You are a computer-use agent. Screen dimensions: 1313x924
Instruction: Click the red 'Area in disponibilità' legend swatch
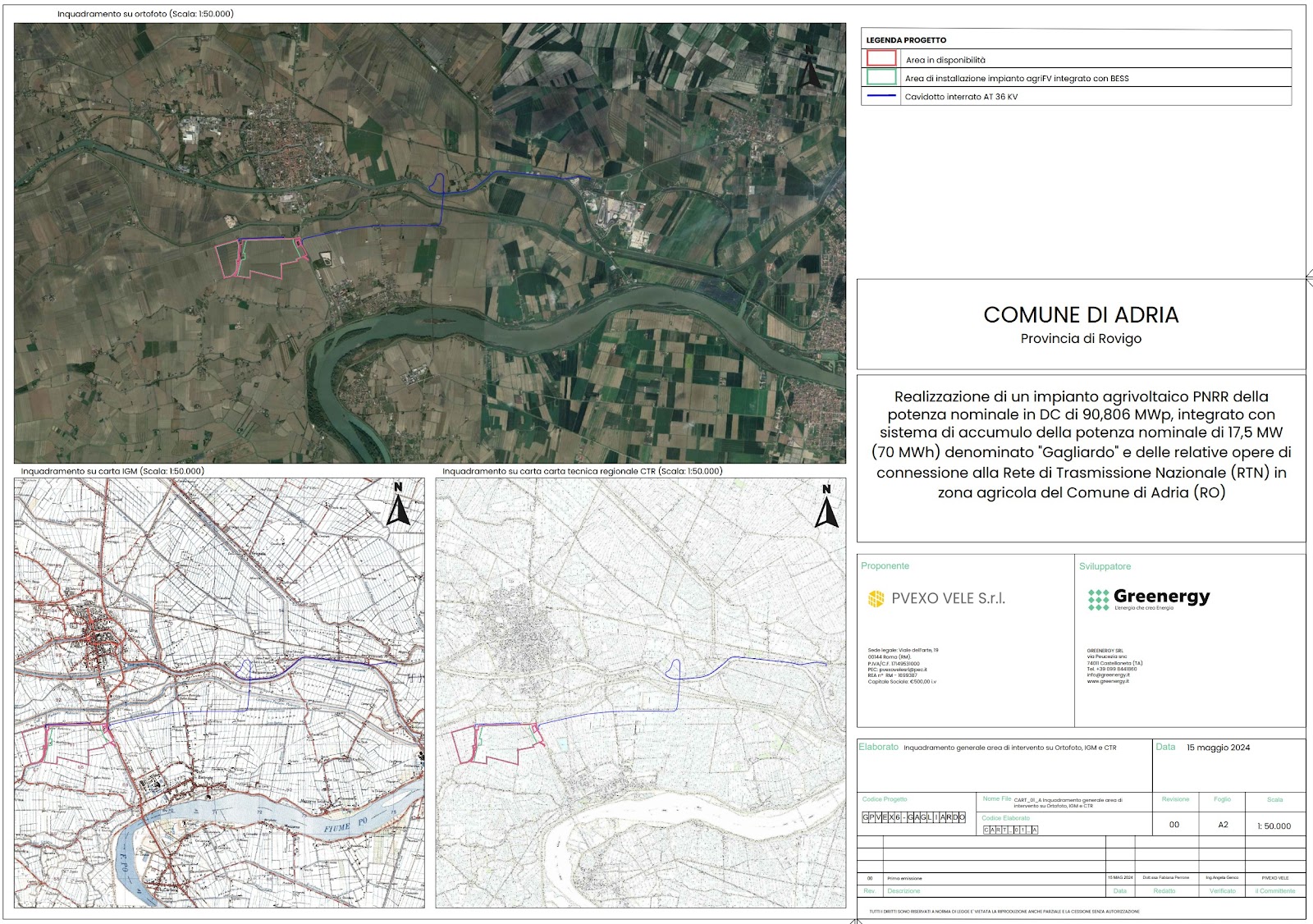pyautogui.click(x=881, y=59)
